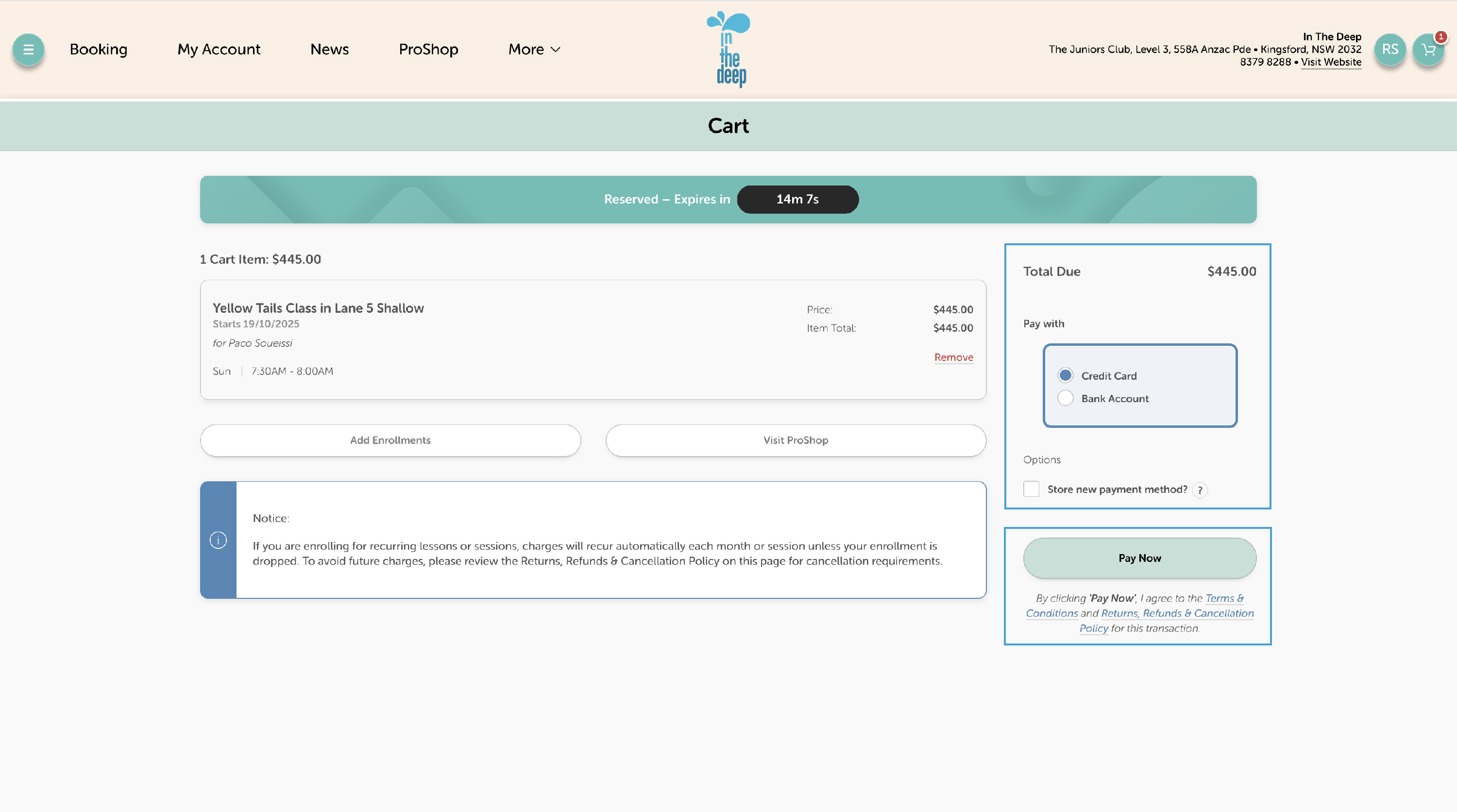Open the hamburger menu icon

pyautogui.click(x=28, y=49)
